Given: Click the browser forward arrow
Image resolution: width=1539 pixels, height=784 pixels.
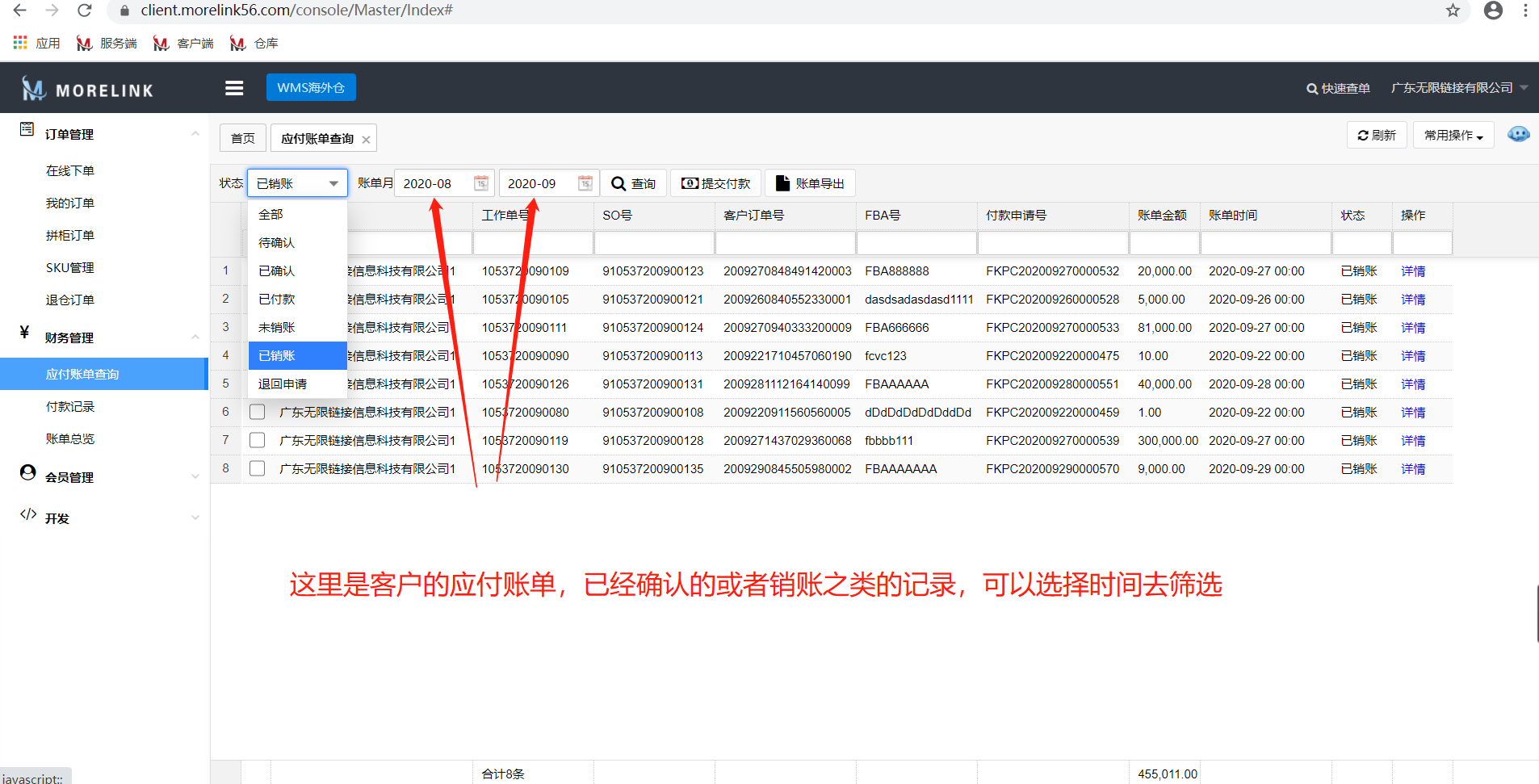Looking at the screenshot, I should tap(52, 10).
